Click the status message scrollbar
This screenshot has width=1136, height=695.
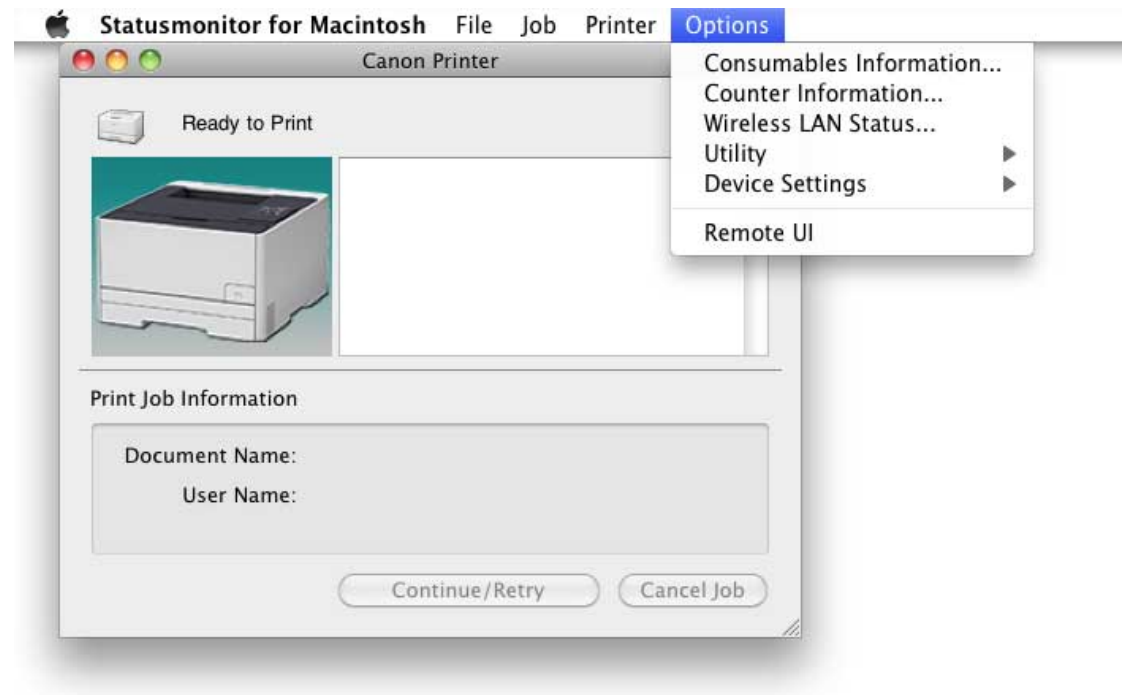pyautogui.click(x=756, y=305)
